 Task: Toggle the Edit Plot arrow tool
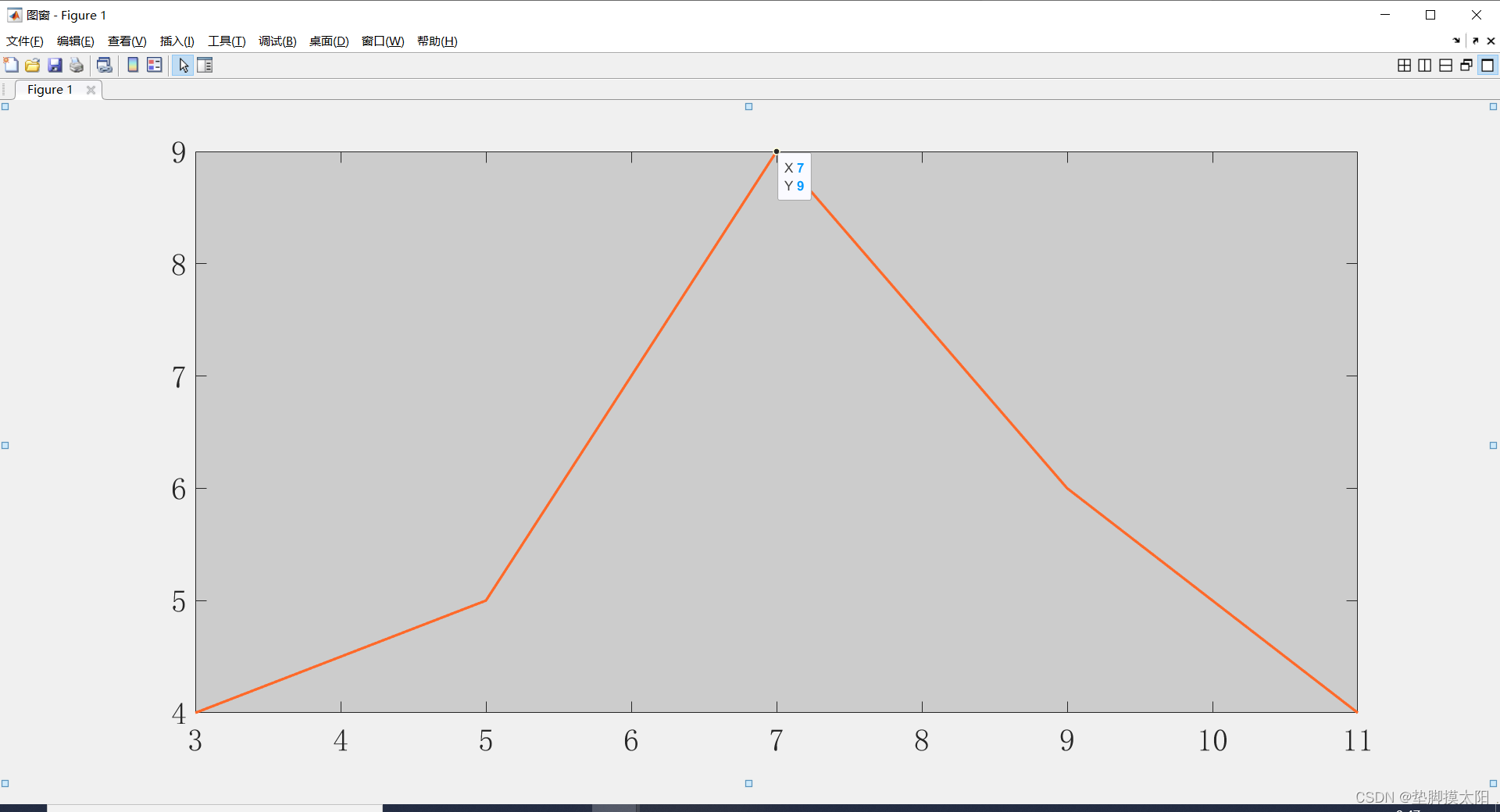click(183, 65)
